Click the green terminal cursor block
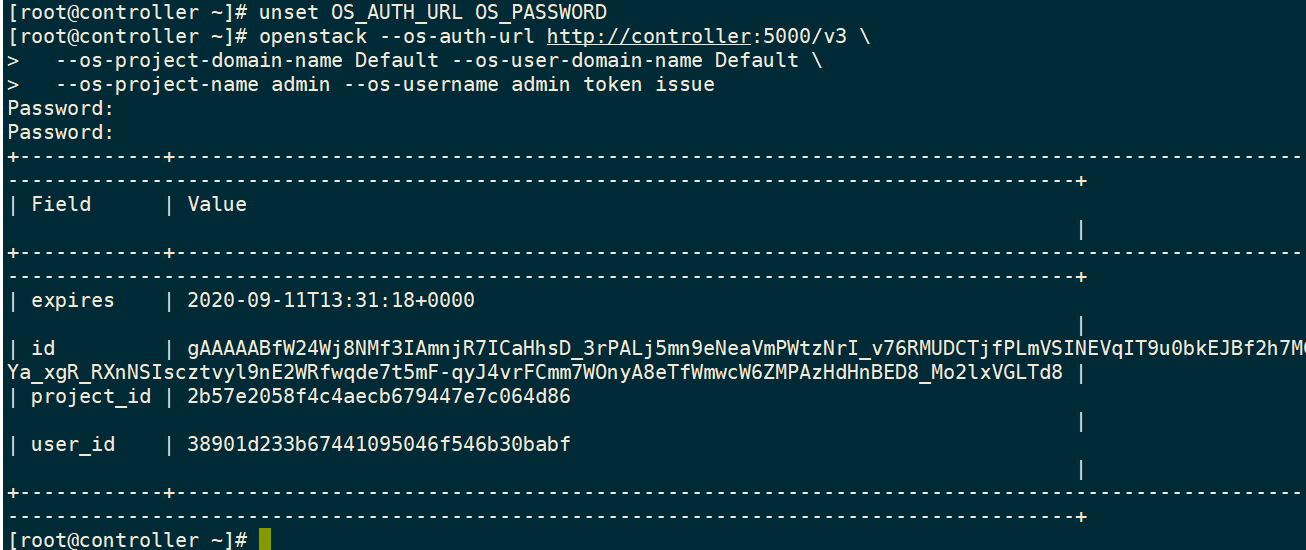 265,540
